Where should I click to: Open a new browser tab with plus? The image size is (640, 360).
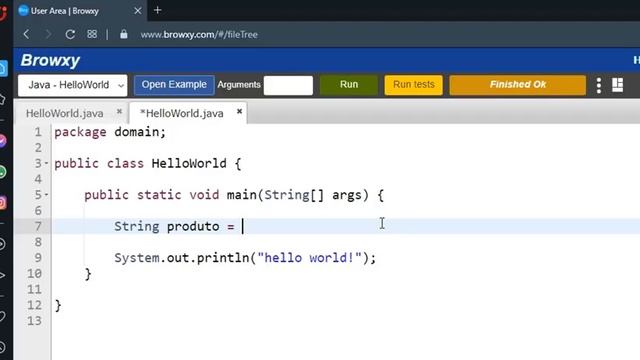point(158,10)
